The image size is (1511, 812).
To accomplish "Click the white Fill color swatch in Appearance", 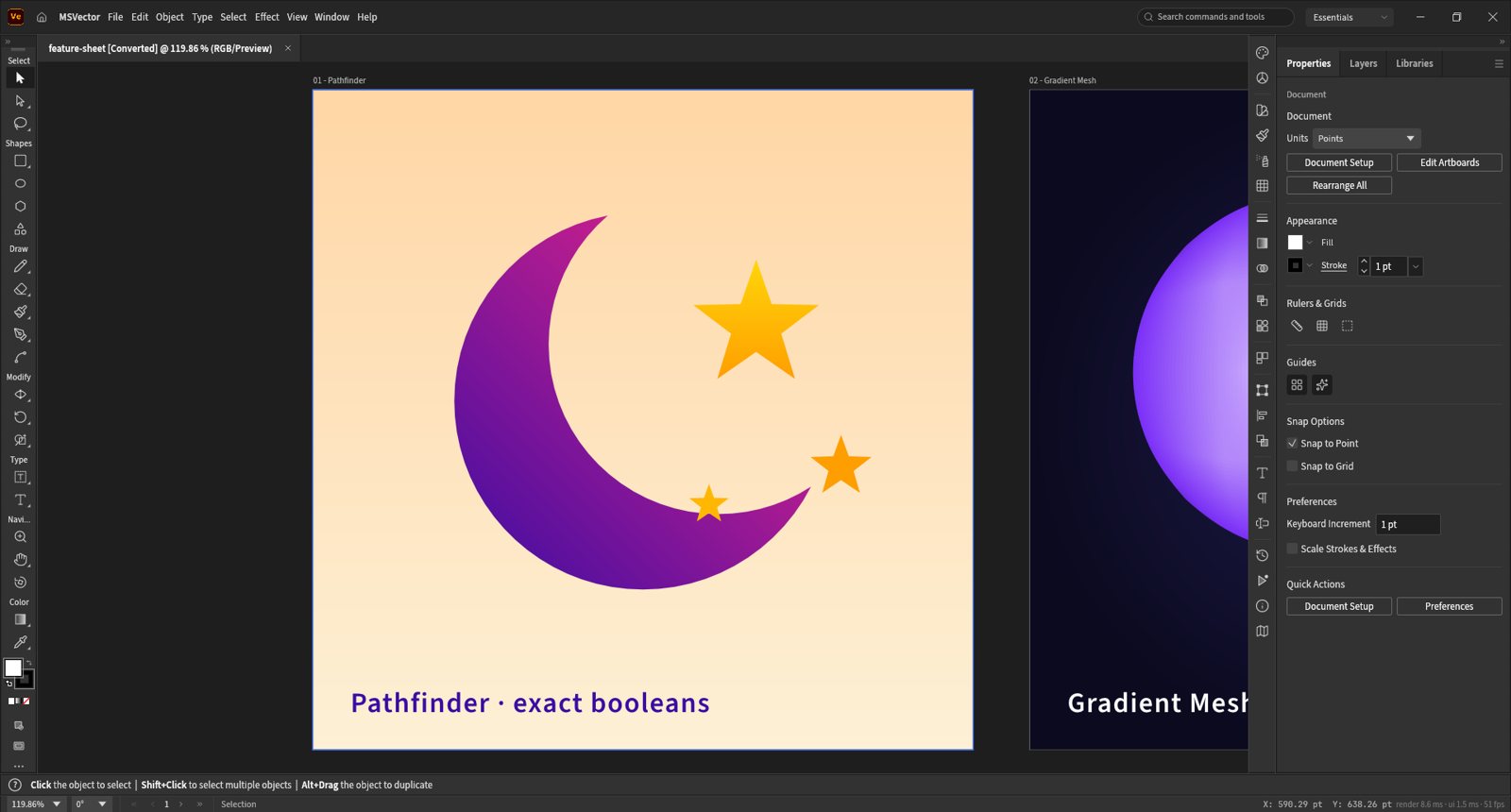I will (1295, 243).
